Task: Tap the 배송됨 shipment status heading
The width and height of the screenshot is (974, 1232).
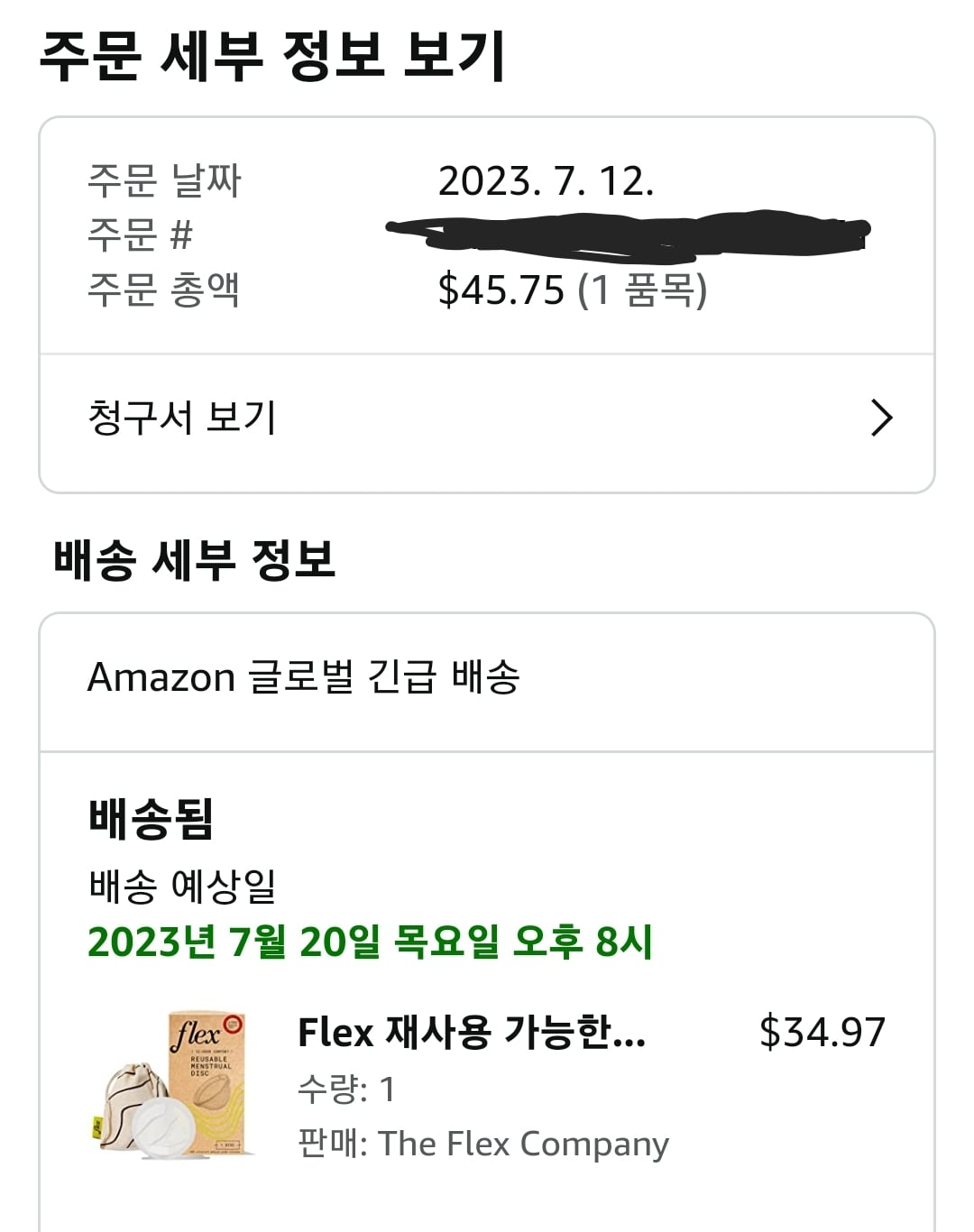Action: (x=151, y=819)
